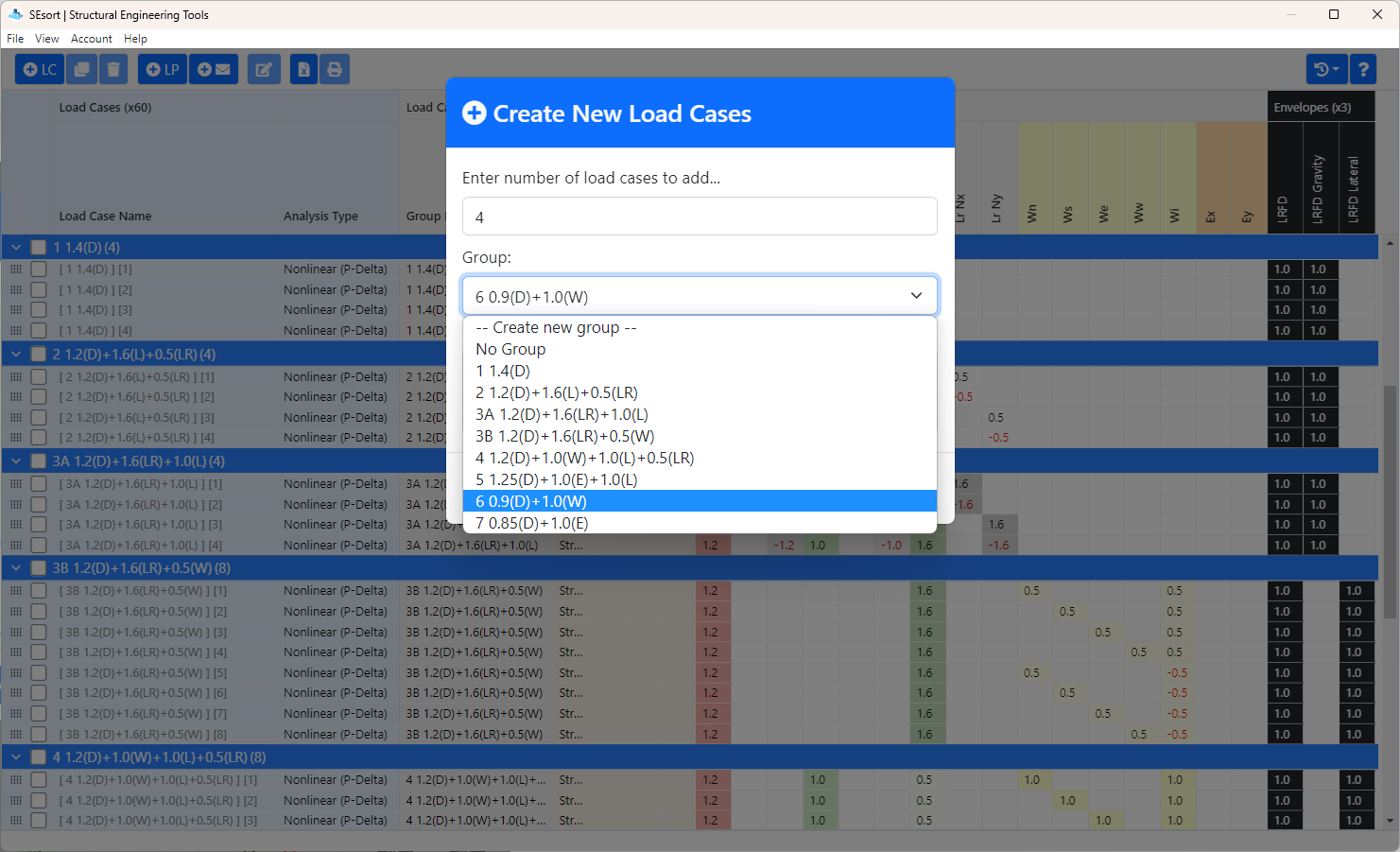1400x852 pixels.
Task: Click the export to Excel icon
Action: (x=303, y=69)
